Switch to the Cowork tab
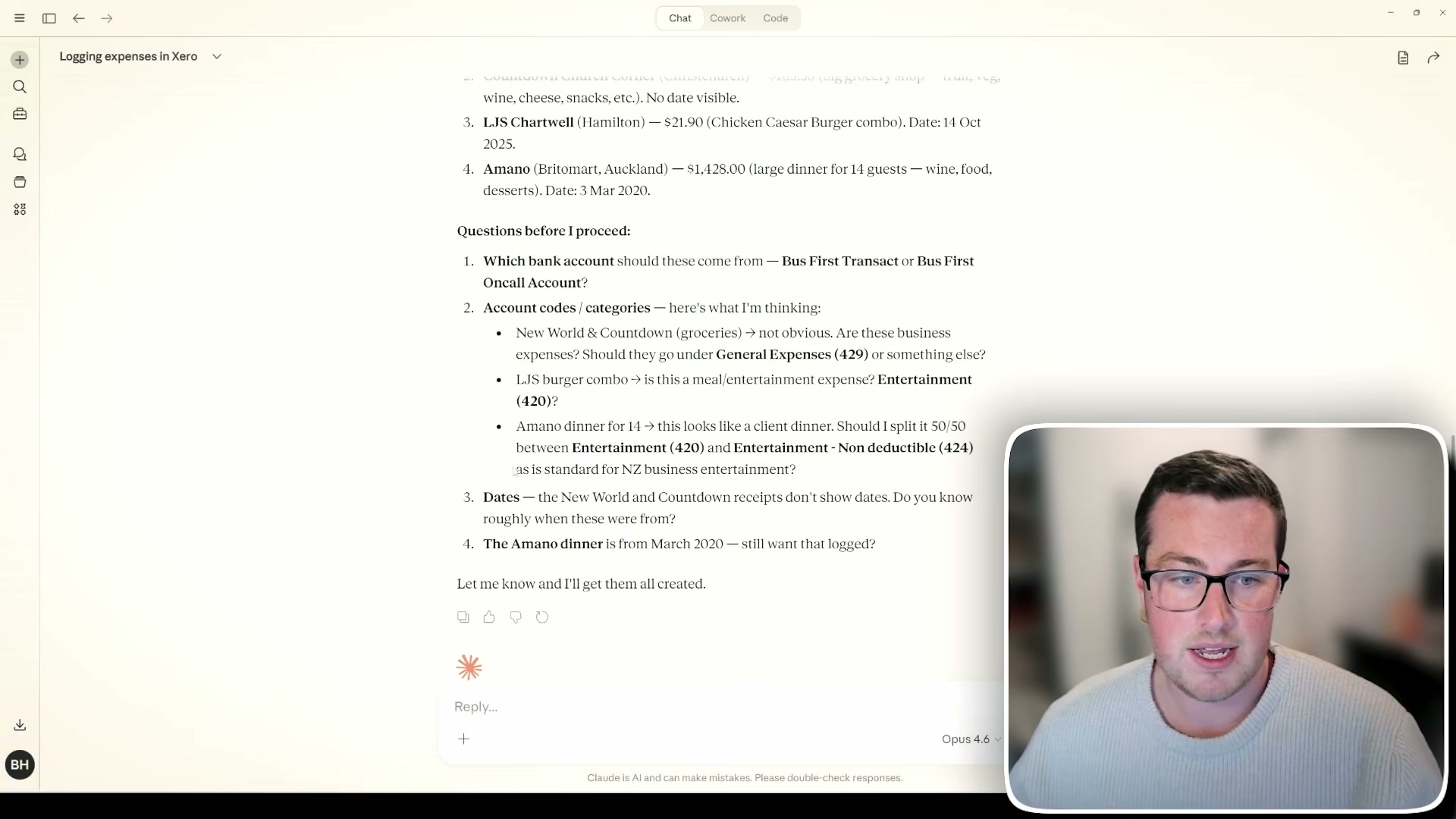Screen dimensions: 1456x819 728,18
